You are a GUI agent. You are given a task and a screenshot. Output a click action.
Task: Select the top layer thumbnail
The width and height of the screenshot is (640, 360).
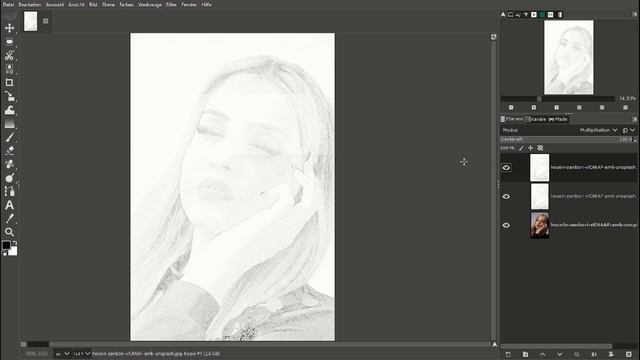(540, 168)
